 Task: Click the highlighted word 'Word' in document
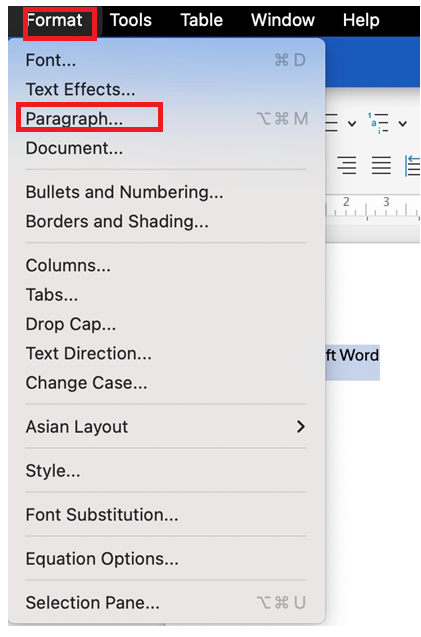pyautogui.click(x=359, y=355)
